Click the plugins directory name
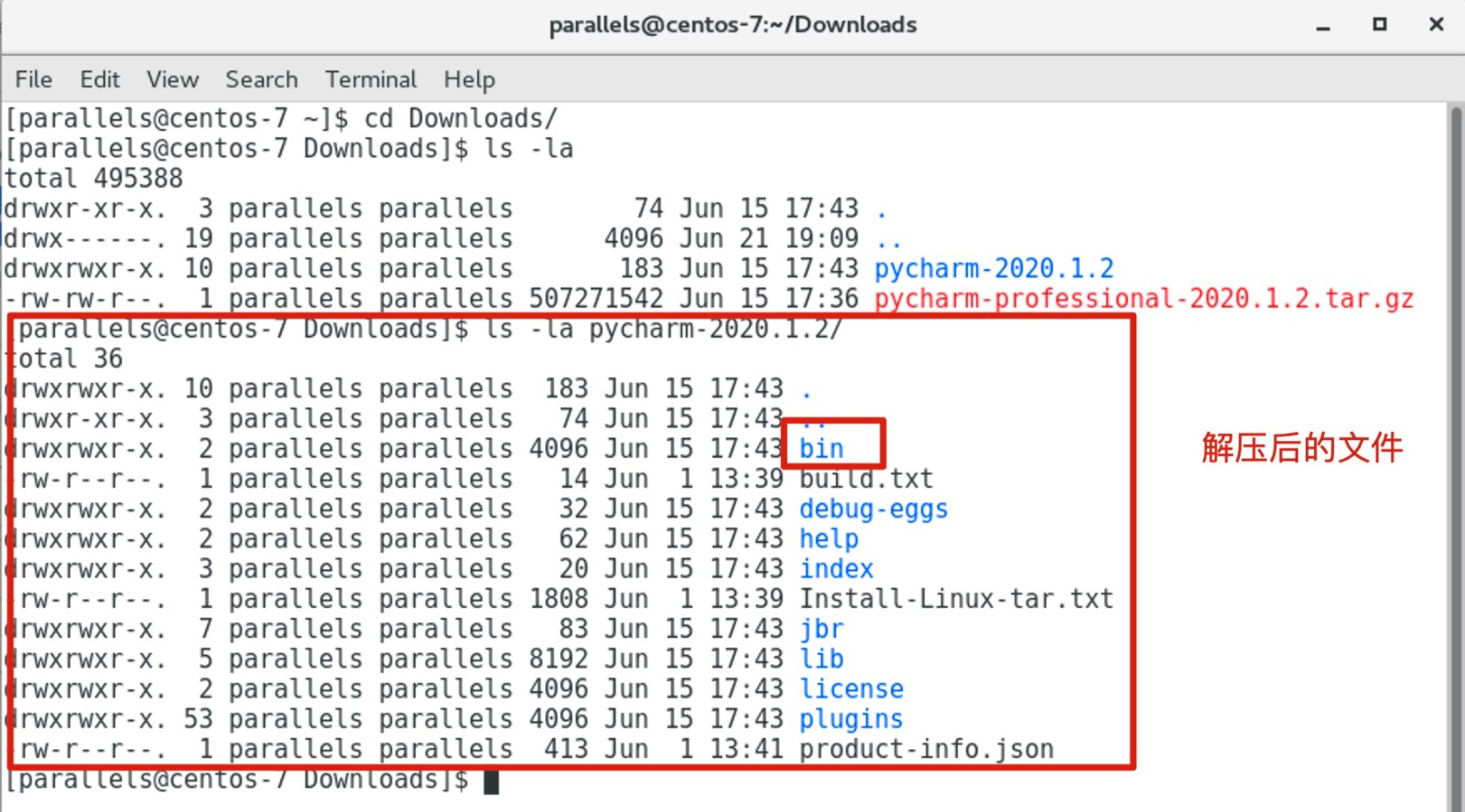 coord(852,720)
